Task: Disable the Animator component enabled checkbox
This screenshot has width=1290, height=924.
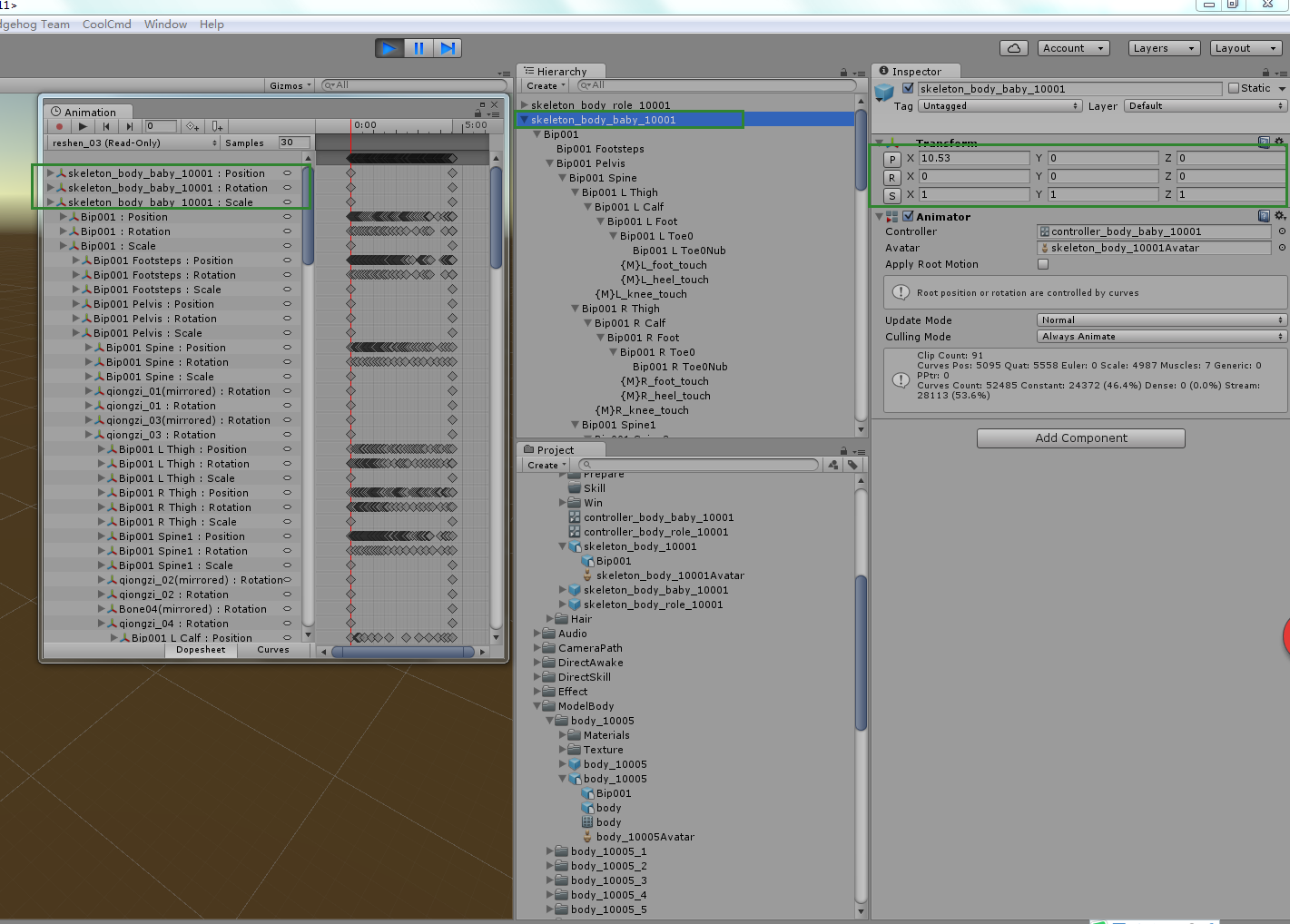Action: 908,216
